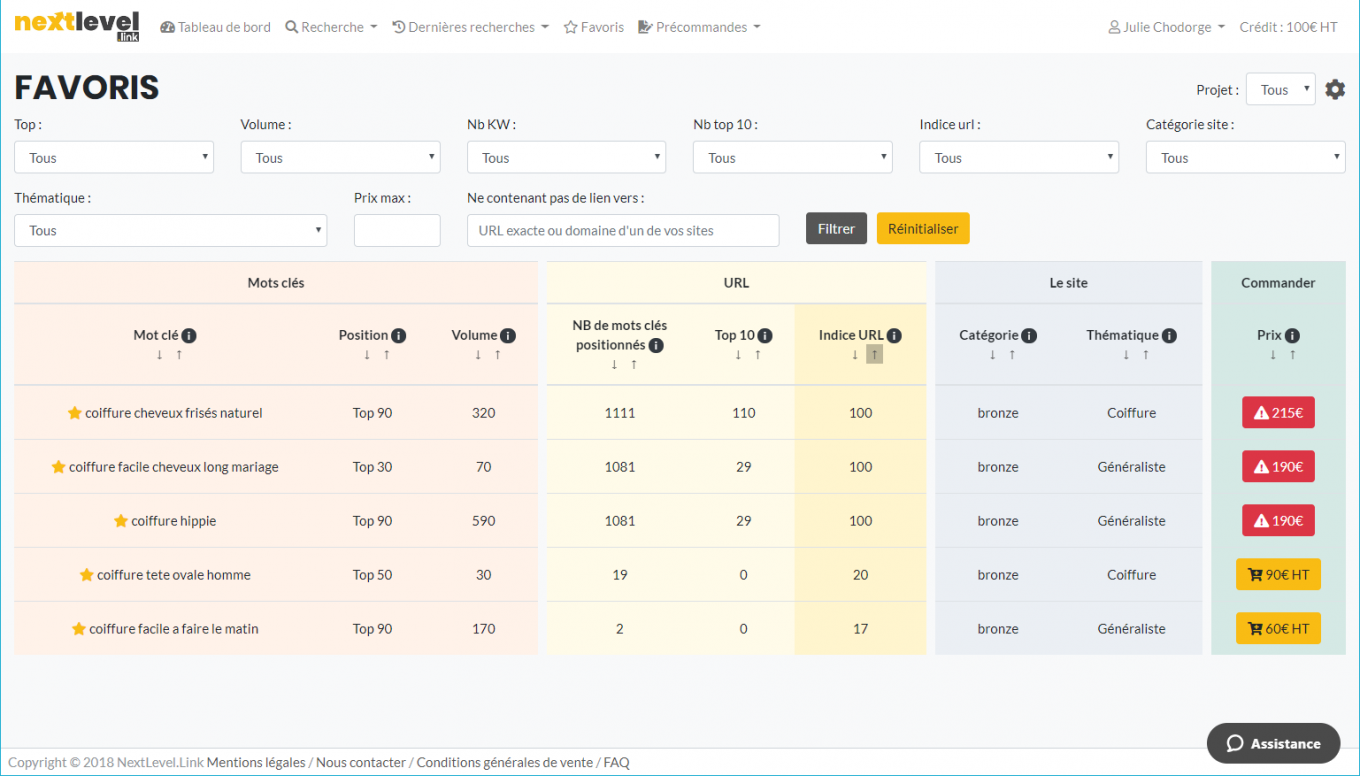Sort Top 10 column ascending arrow
Screen dimensions: 1360x776
[757, 355]
